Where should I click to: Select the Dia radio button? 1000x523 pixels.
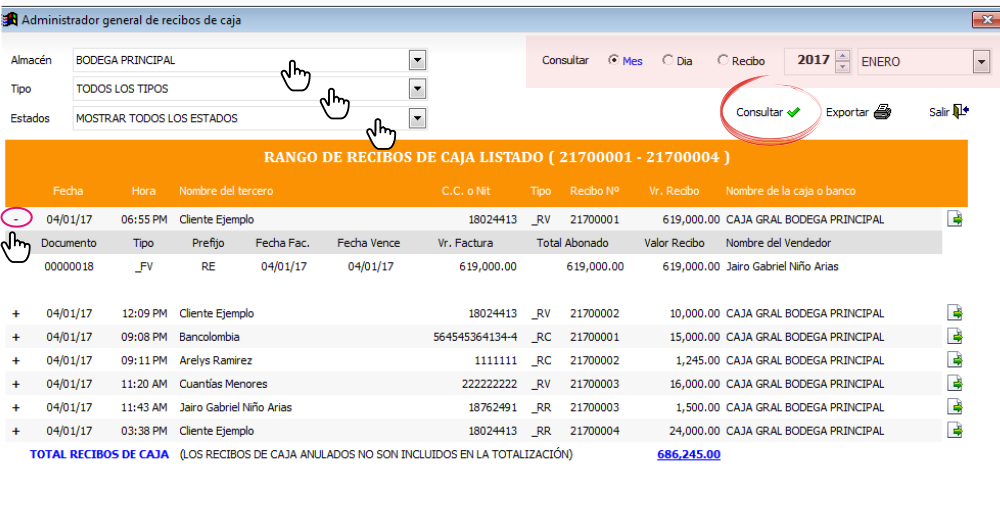tap(668, 60)
